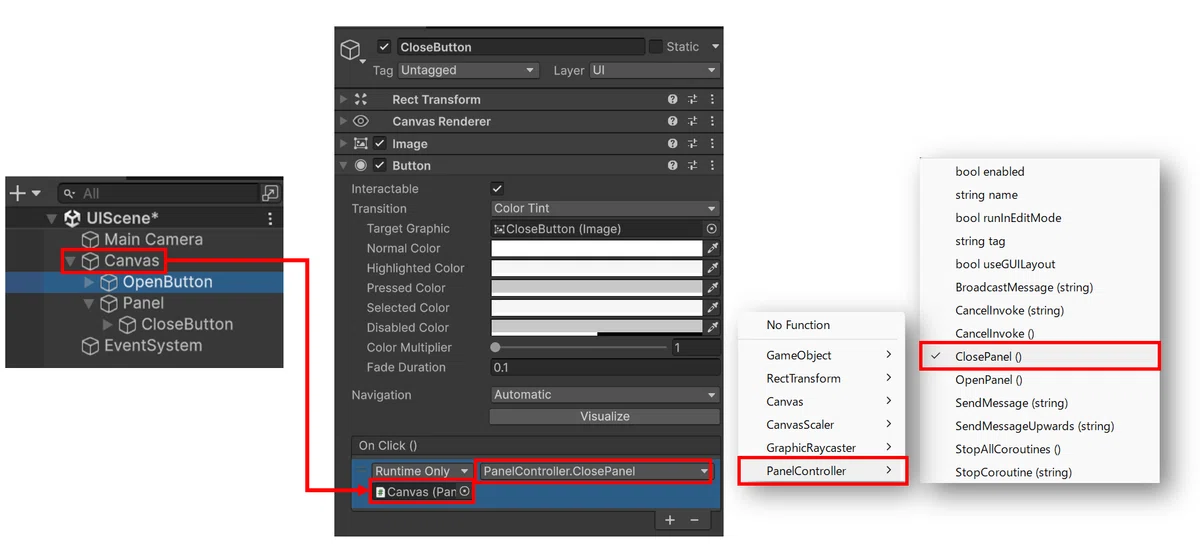Open Navigation dropdown set to Automatic

coord(605,395)
